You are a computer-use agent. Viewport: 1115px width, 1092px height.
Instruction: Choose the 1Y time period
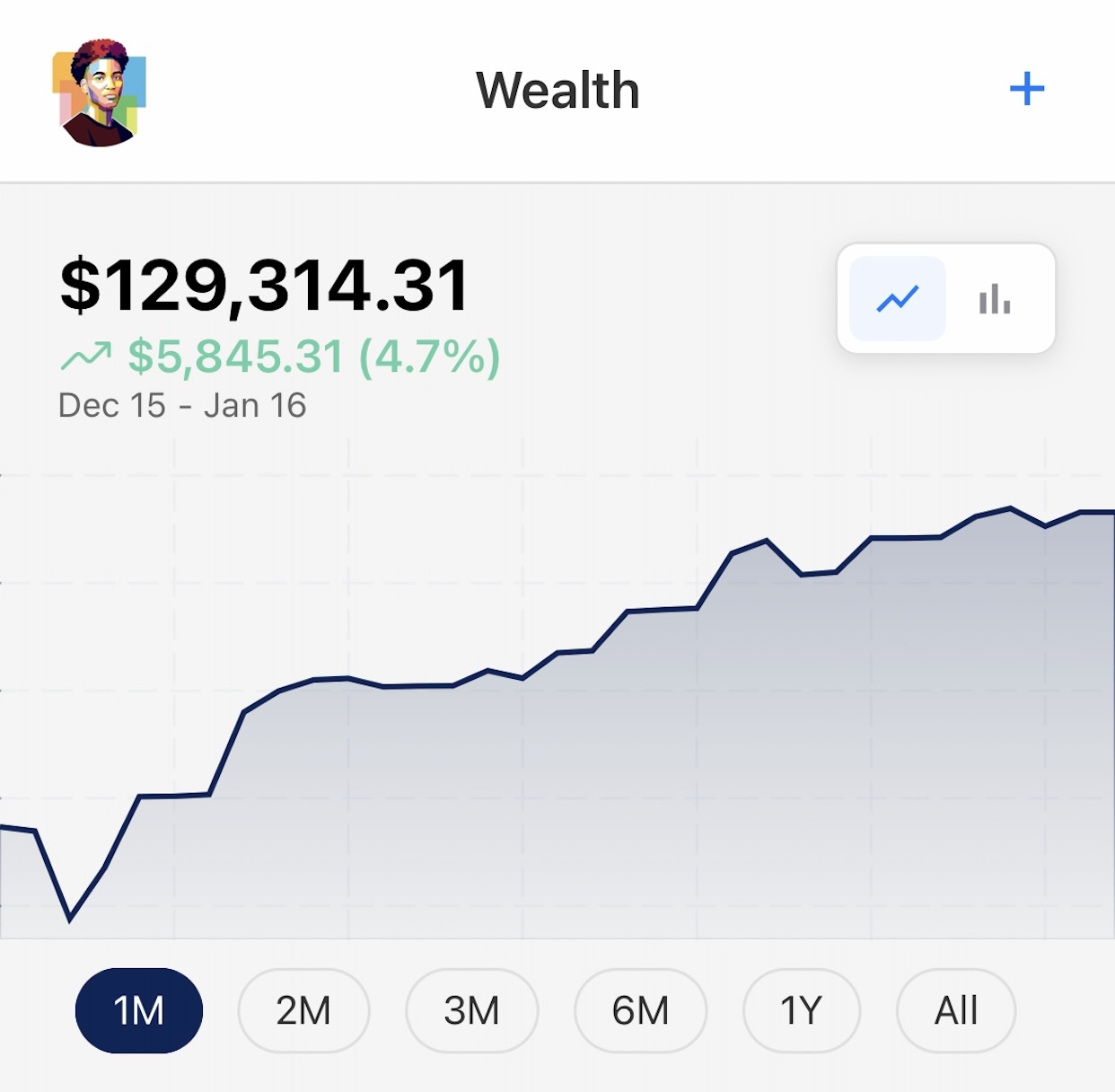[x=801, y=1010]
